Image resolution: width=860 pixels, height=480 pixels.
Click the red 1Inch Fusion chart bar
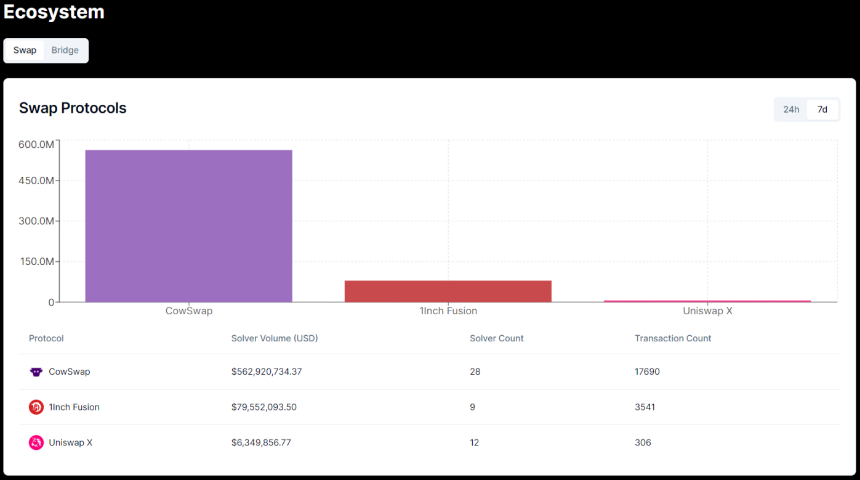448,291
